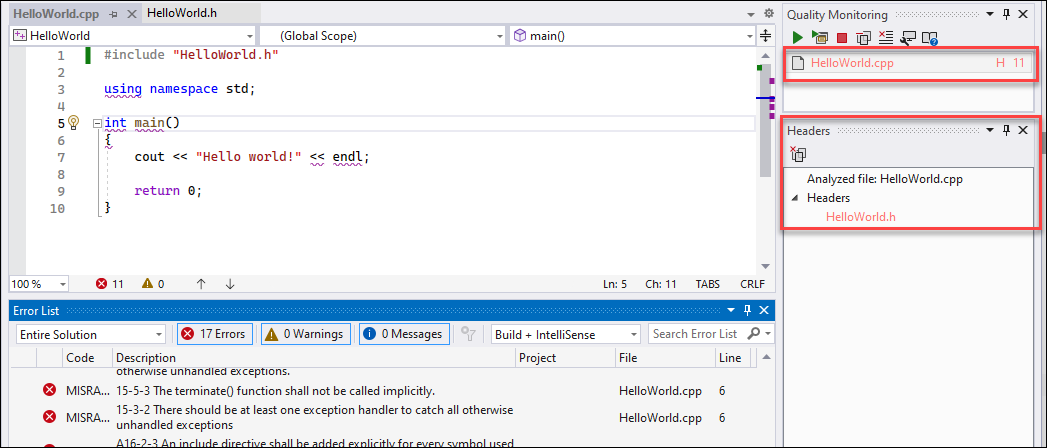Click the cube icon next to main()
The image size is (1047, 448).
click(x=520, y=36)
